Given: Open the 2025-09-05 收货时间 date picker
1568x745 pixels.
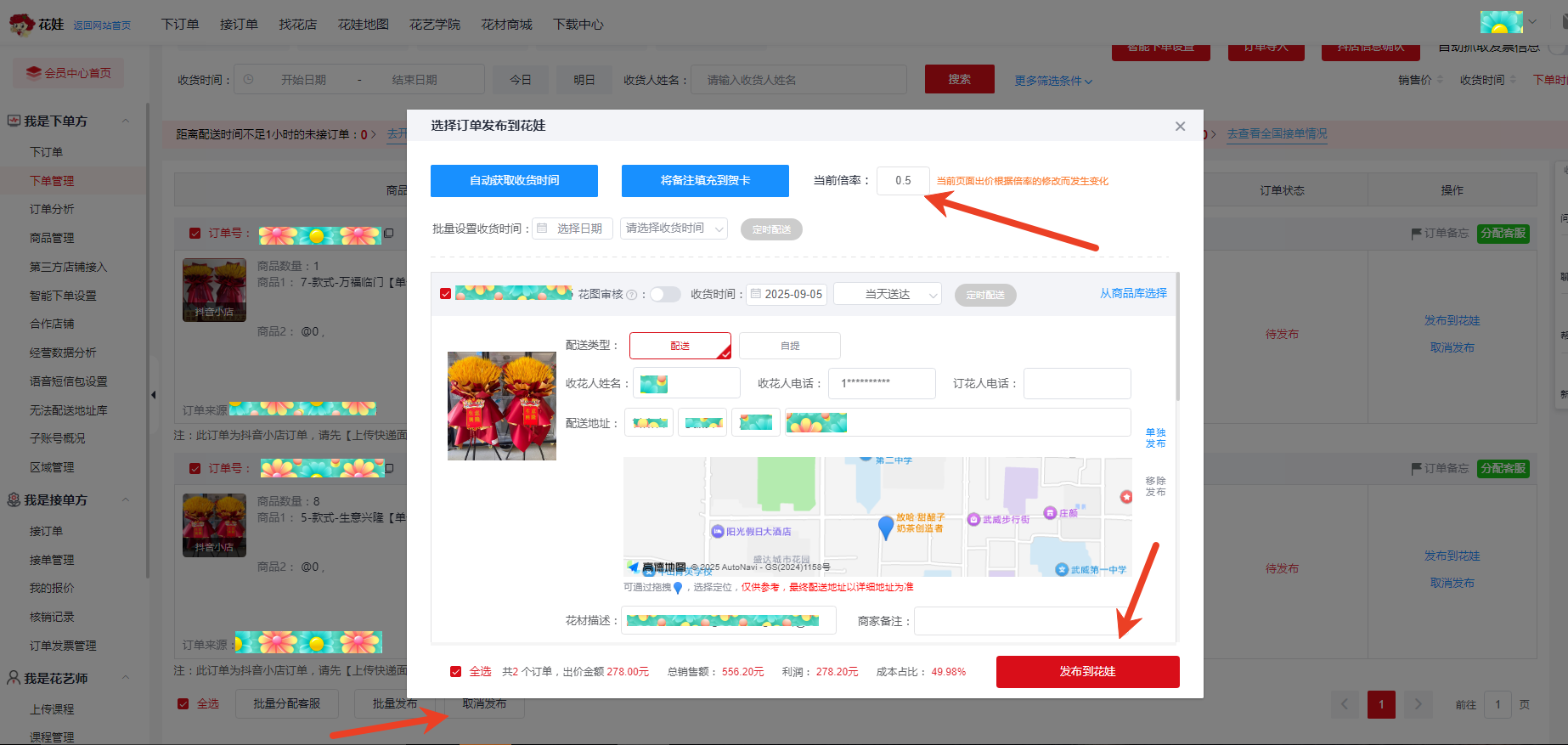Looking at the screenshot, I should pyautogui.click(x=787, y=294).
